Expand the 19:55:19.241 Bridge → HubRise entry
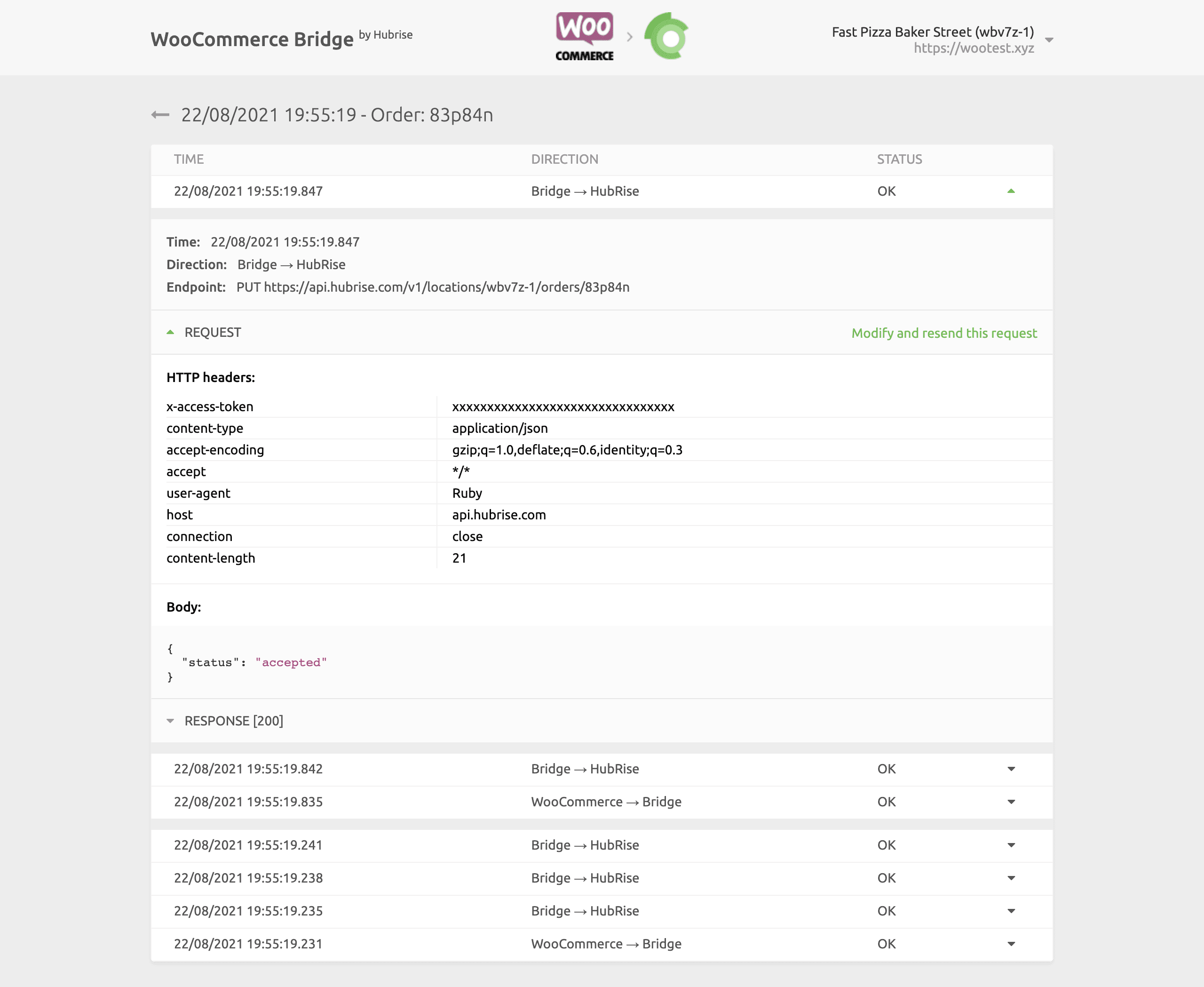The image size is (1204, 987). pyautogui.click(x=1011, y=845)
